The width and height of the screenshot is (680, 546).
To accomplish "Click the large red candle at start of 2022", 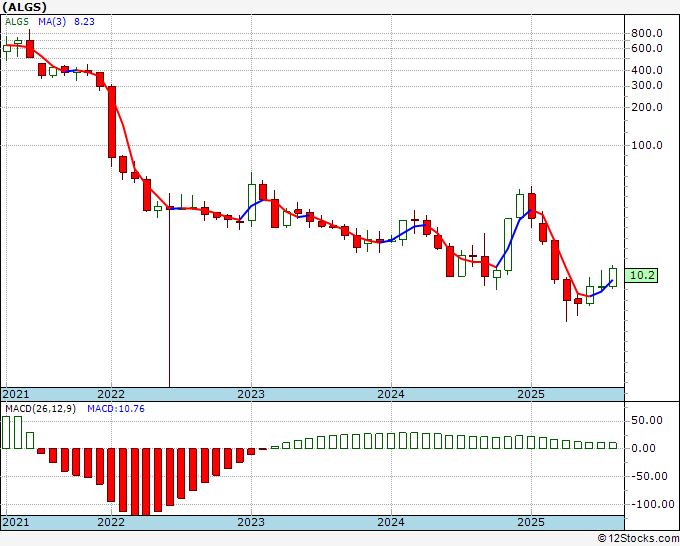I will (112, 122).
